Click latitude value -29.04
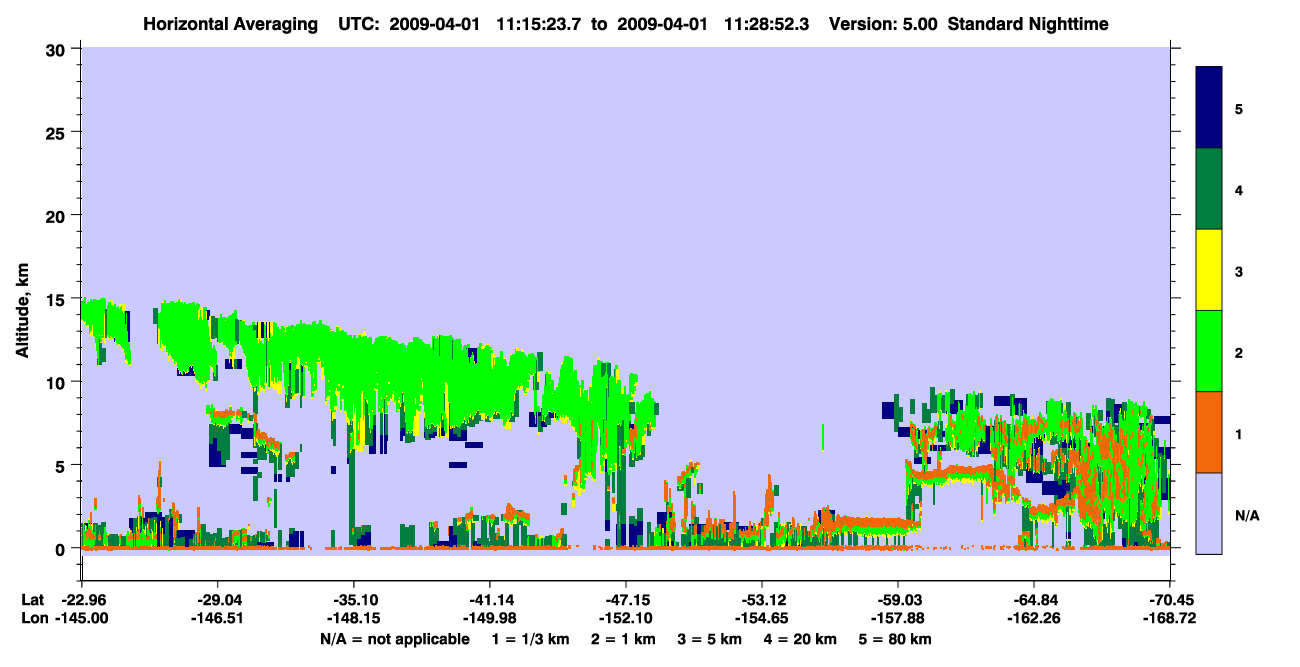 (x=217, y=600)
